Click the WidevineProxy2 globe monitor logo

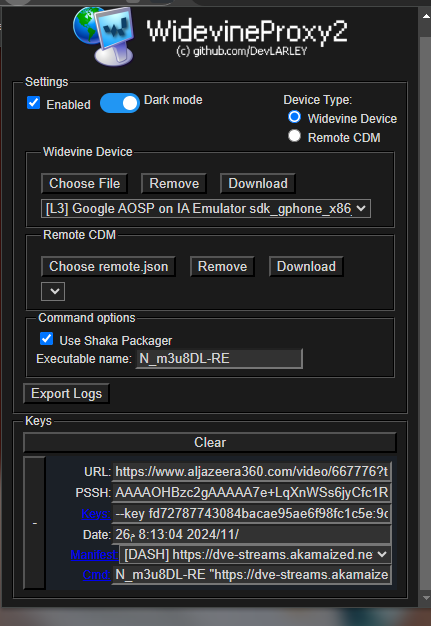click(103, 36)
